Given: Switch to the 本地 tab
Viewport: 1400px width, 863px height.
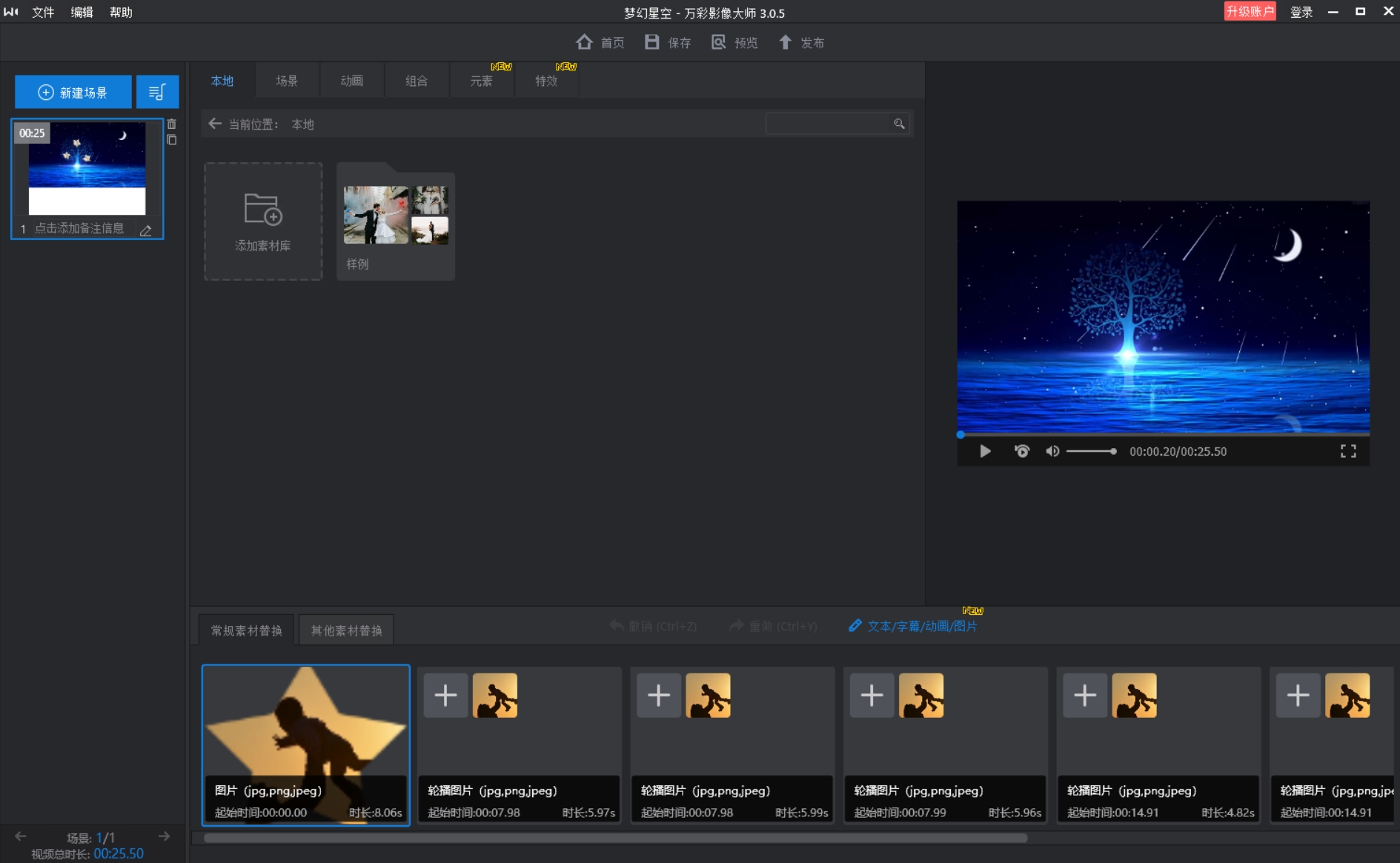Looking at the screenshot, I should point(222,81).
